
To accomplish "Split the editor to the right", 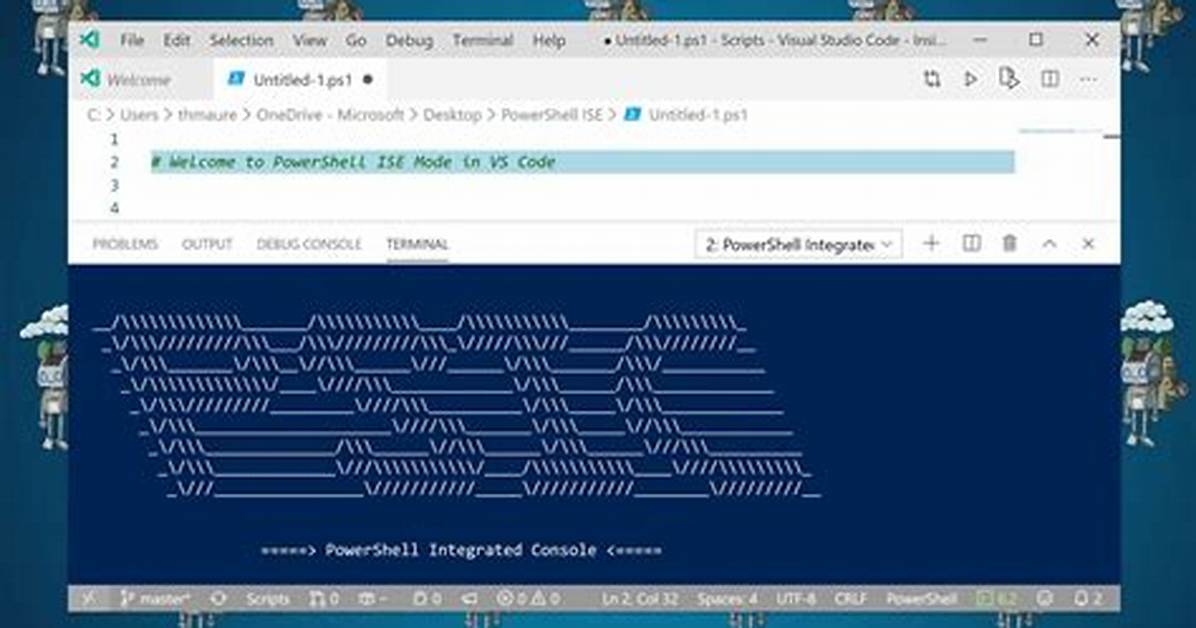I will tap(1050, 79).
